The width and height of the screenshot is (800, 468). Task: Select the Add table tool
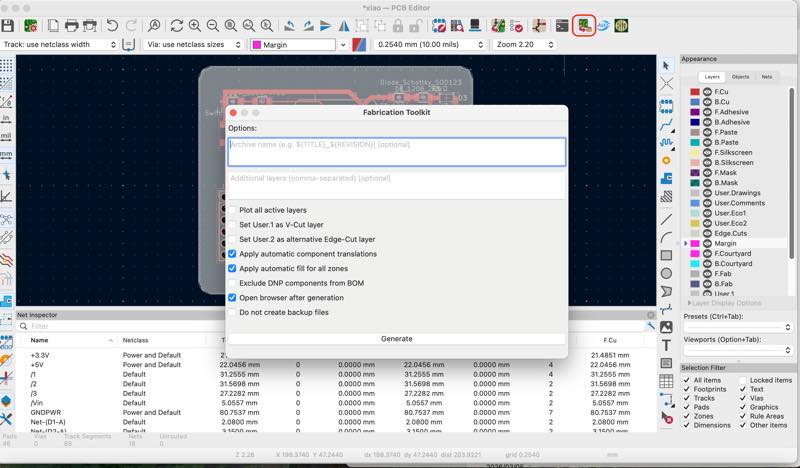point(666,381)
